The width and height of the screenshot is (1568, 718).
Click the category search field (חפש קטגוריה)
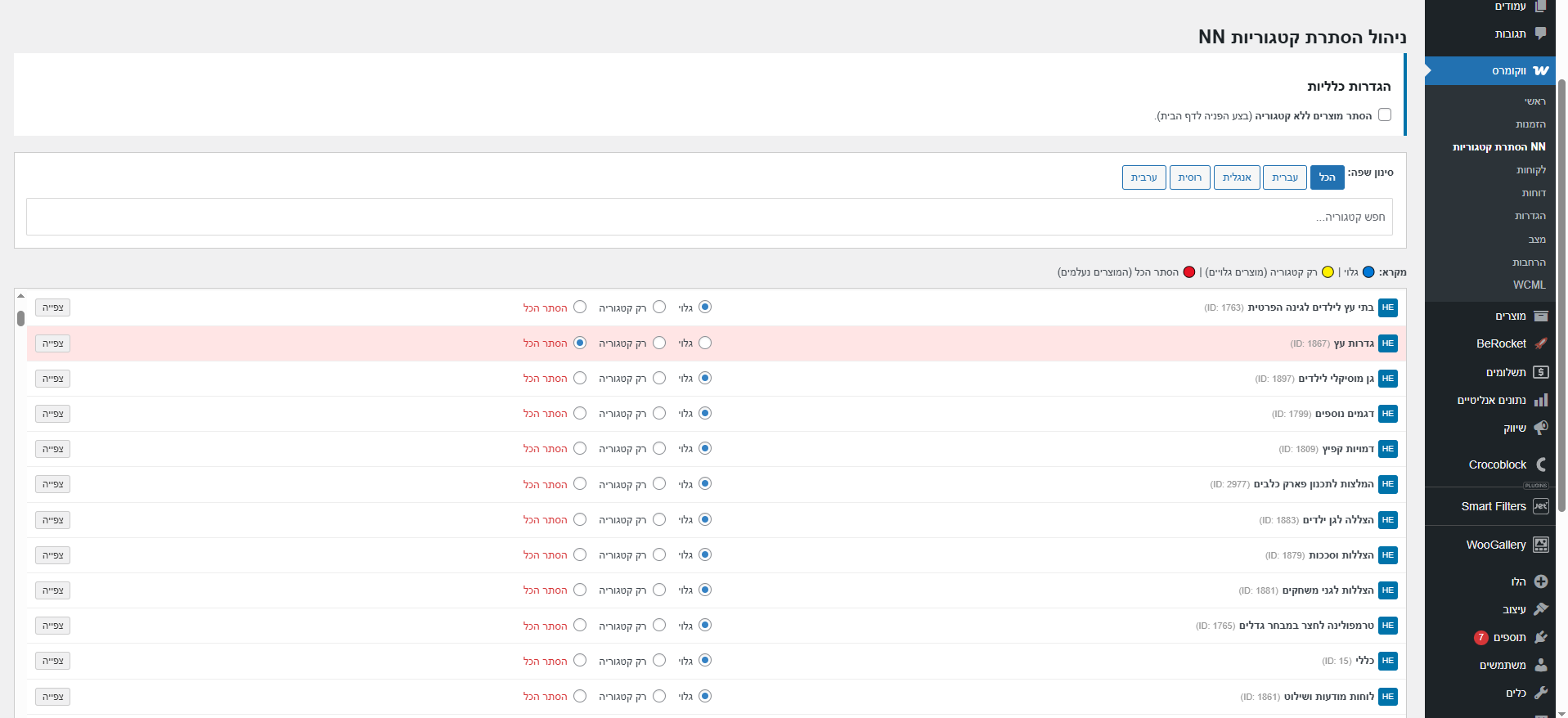[x=709, y=217]
